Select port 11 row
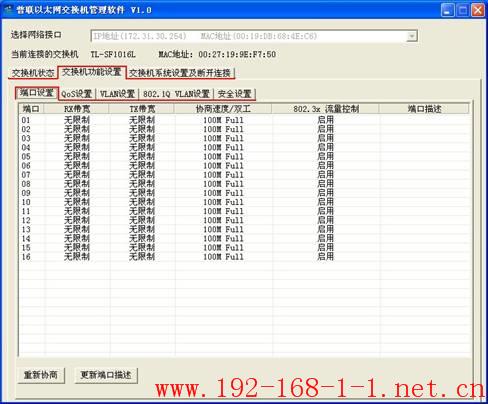 pyautogui.click(x=245, y=211)
